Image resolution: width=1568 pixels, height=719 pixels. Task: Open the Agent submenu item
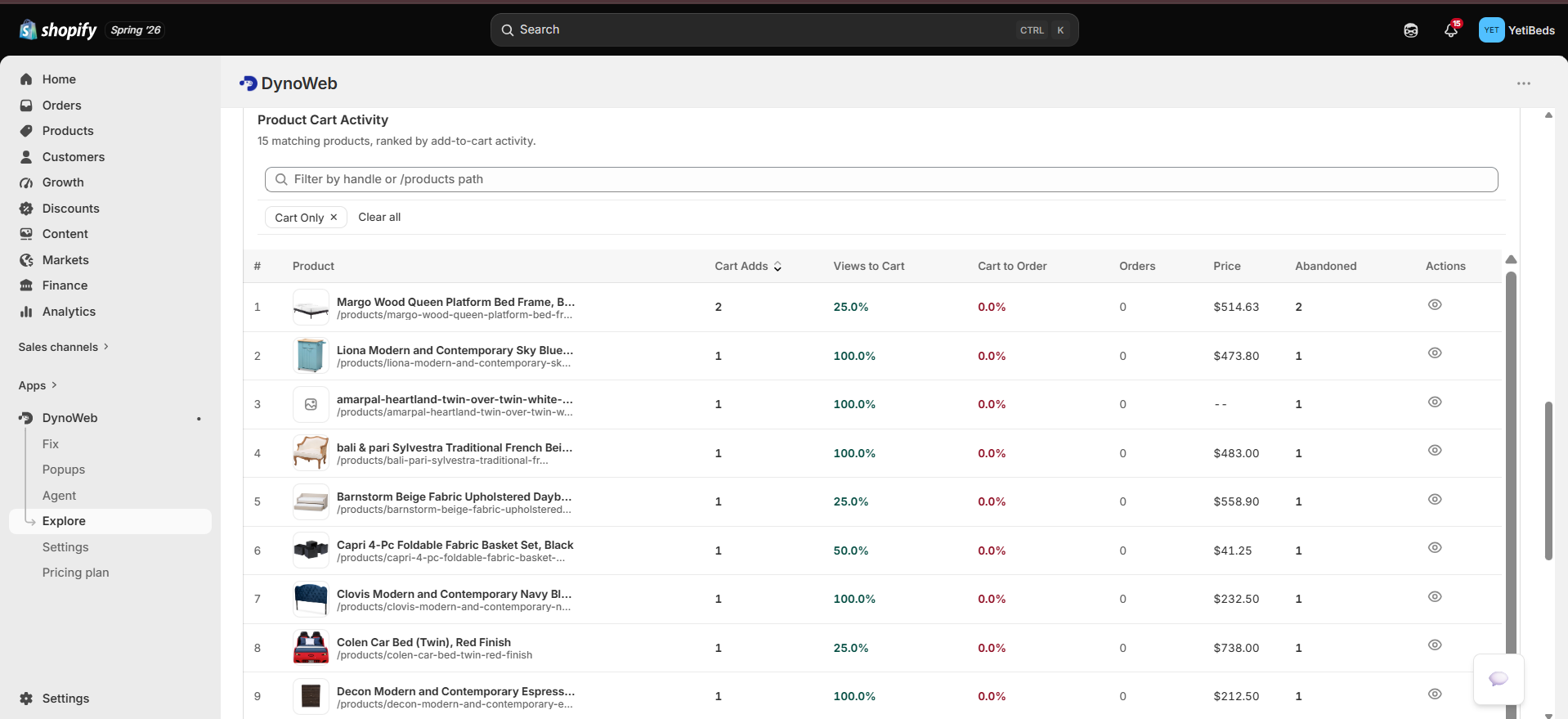pos(59,496)
